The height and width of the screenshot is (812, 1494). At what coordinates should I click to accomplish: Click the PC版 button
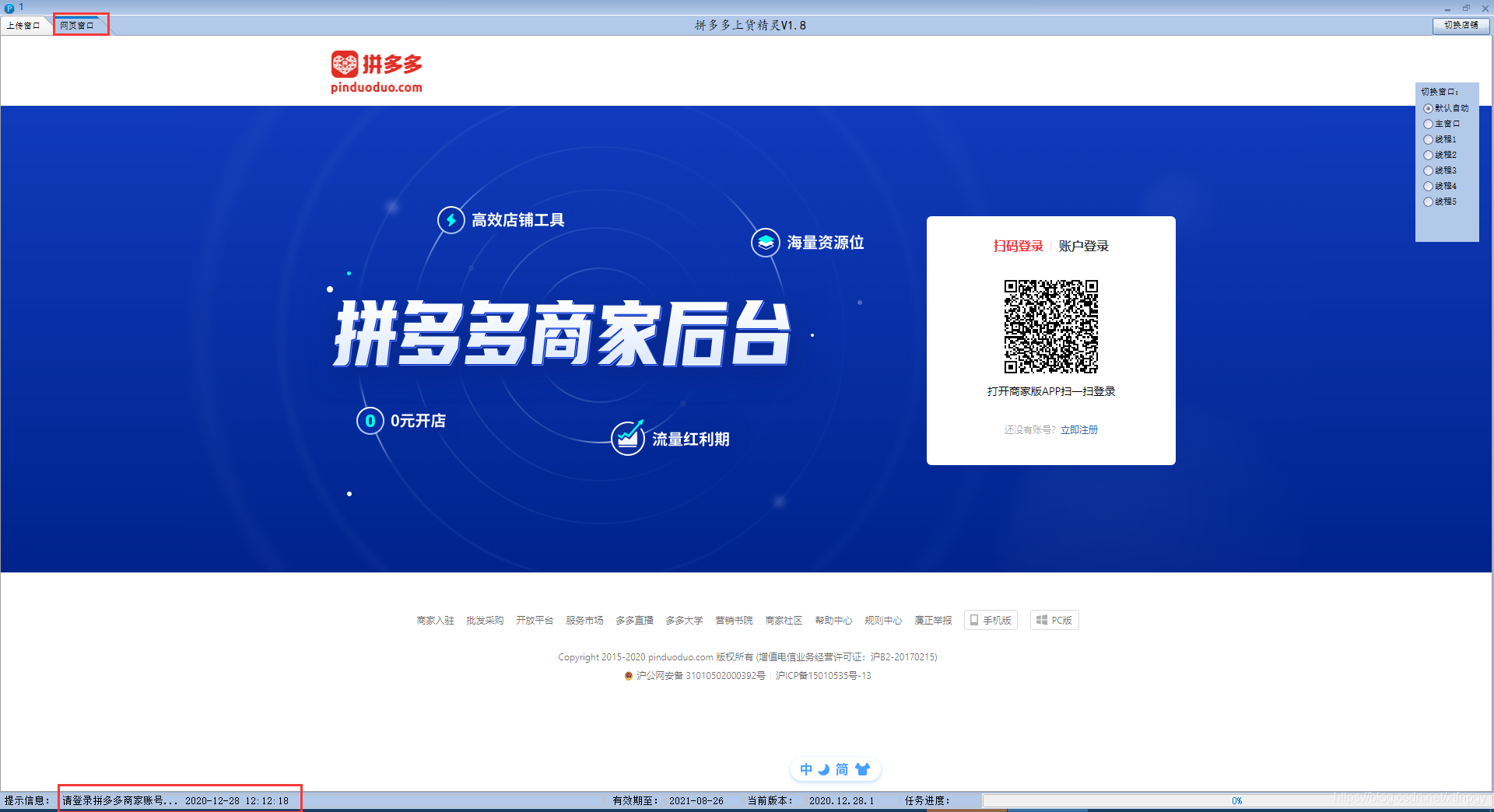1054,620
